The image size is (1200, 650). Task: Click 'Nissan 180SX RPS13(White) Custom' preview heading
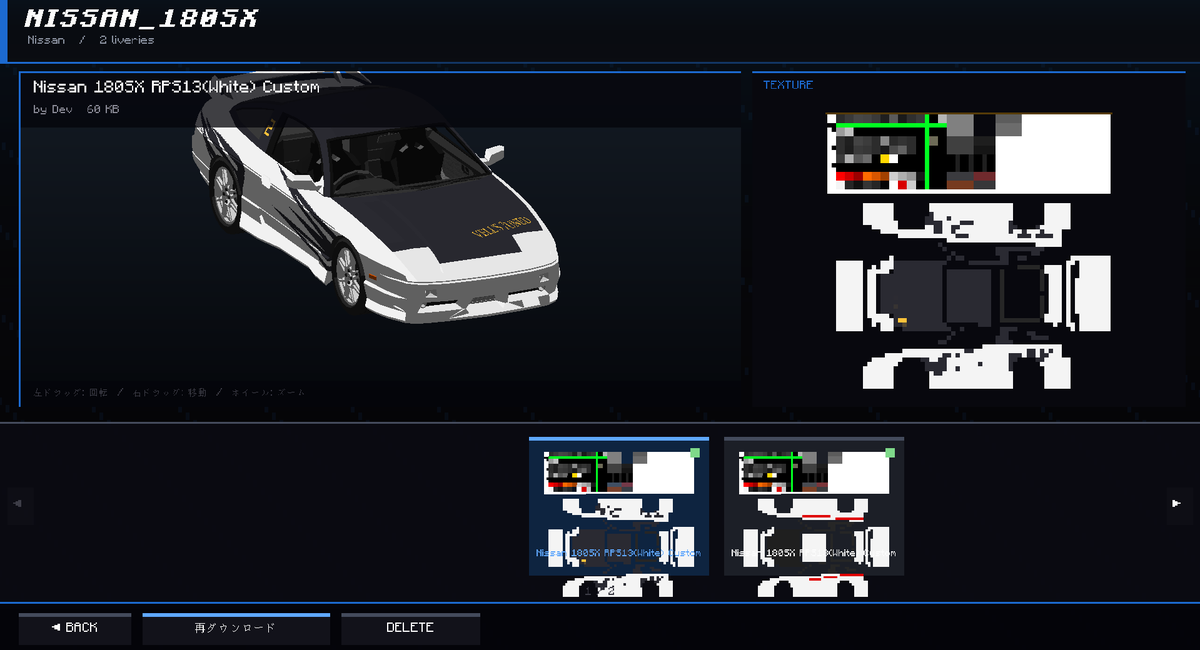tap(176, 87)
